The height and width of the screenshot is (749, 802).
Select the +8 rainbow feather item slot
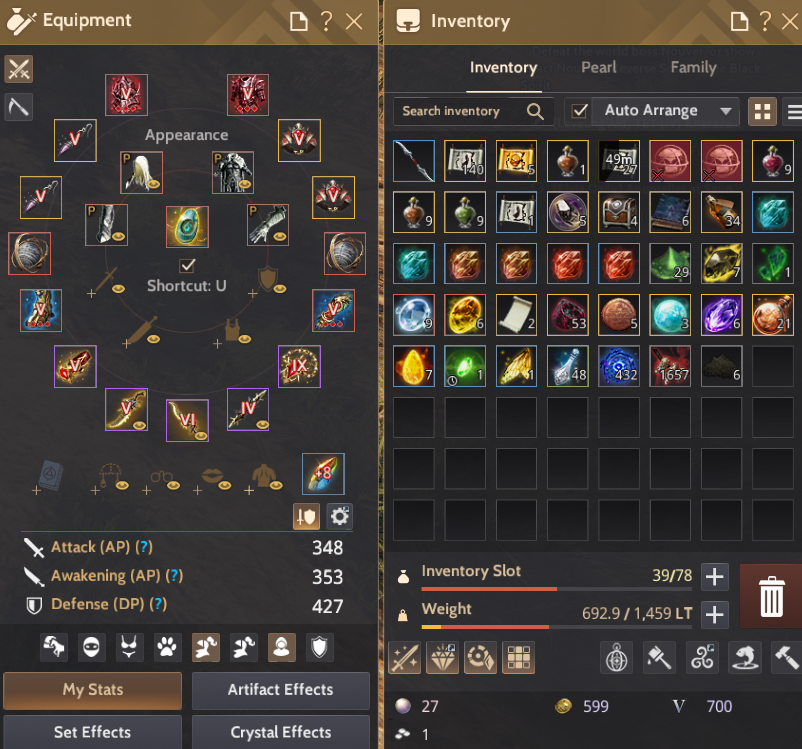323,474
